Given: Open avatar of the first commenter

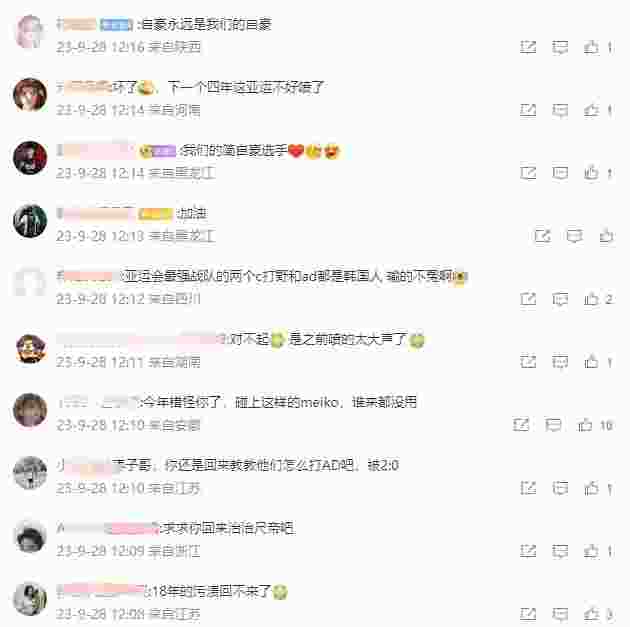Looking at the screenshot, I should (x=29, y=32).
